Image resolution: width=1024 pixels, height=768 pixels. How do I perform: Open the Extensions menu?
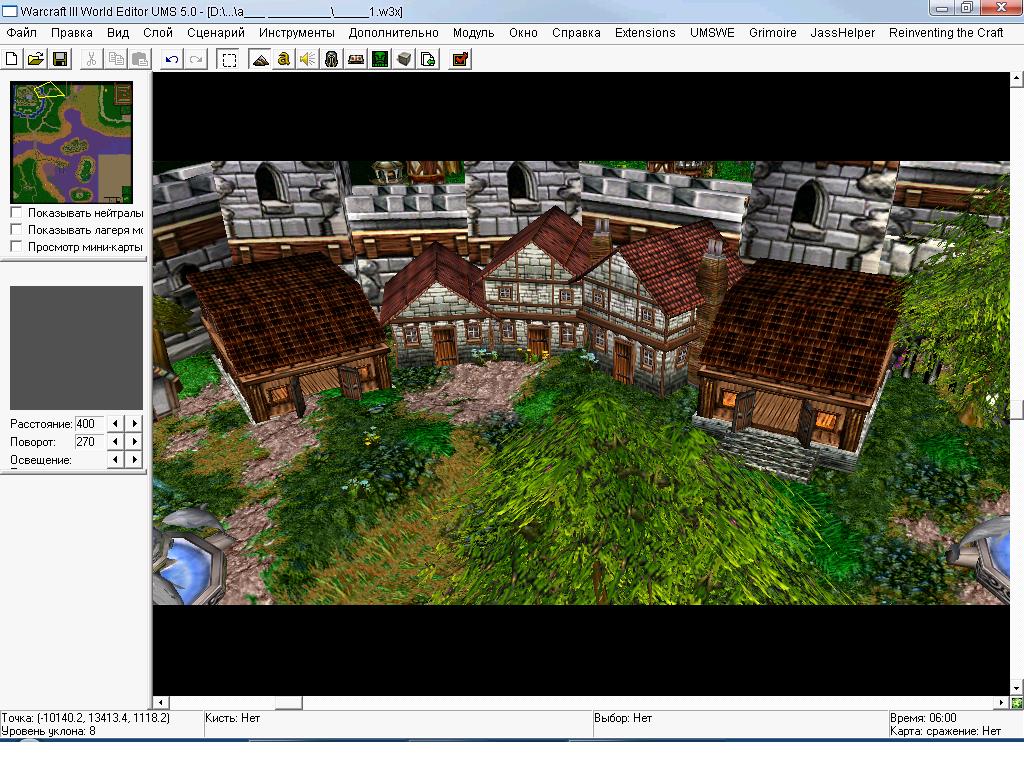pos(645,33)
